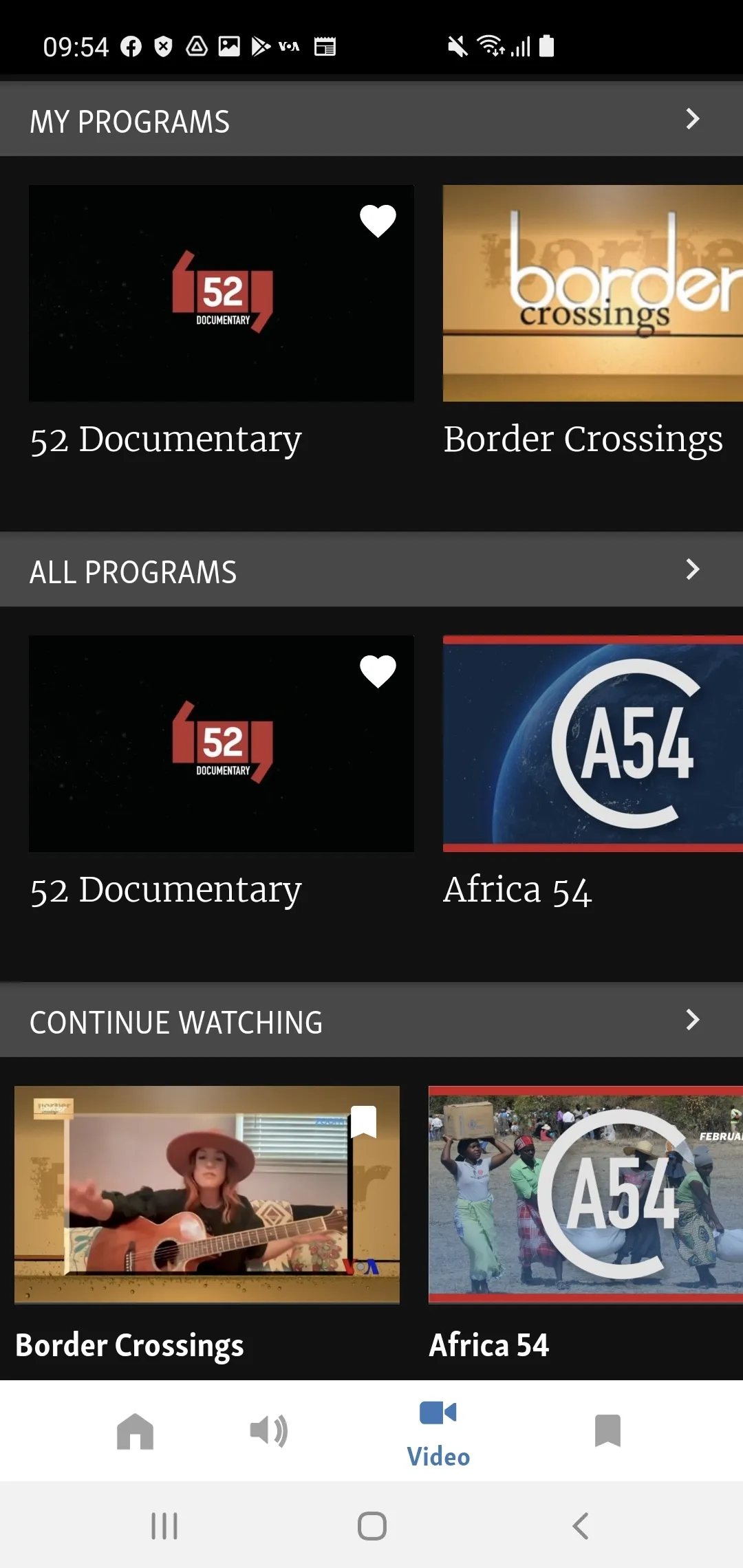Play the Africa 54 video in Continue Watching
This screenshot has width=743, height=1568.
point(585,1195)
